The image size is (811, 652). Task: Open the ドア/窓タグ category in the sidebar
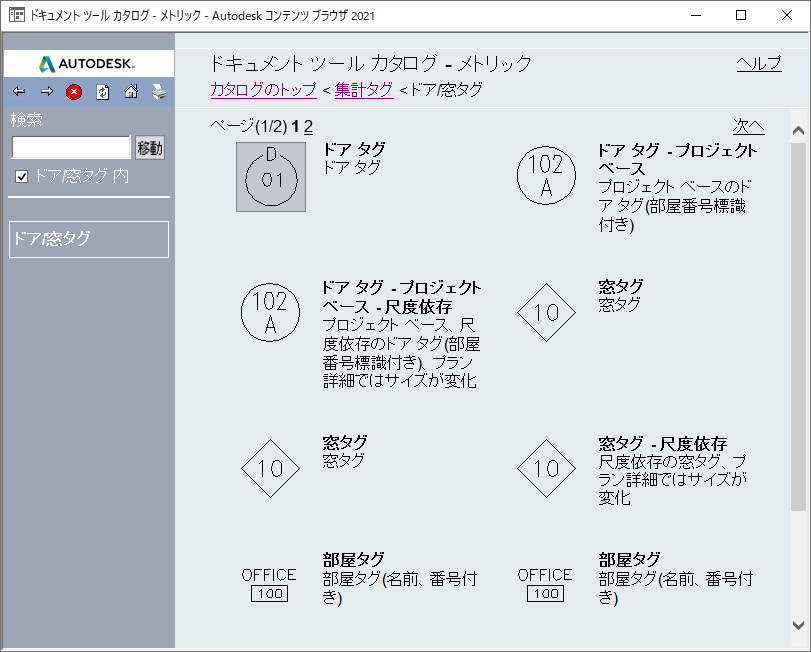(x=89, y=239)
